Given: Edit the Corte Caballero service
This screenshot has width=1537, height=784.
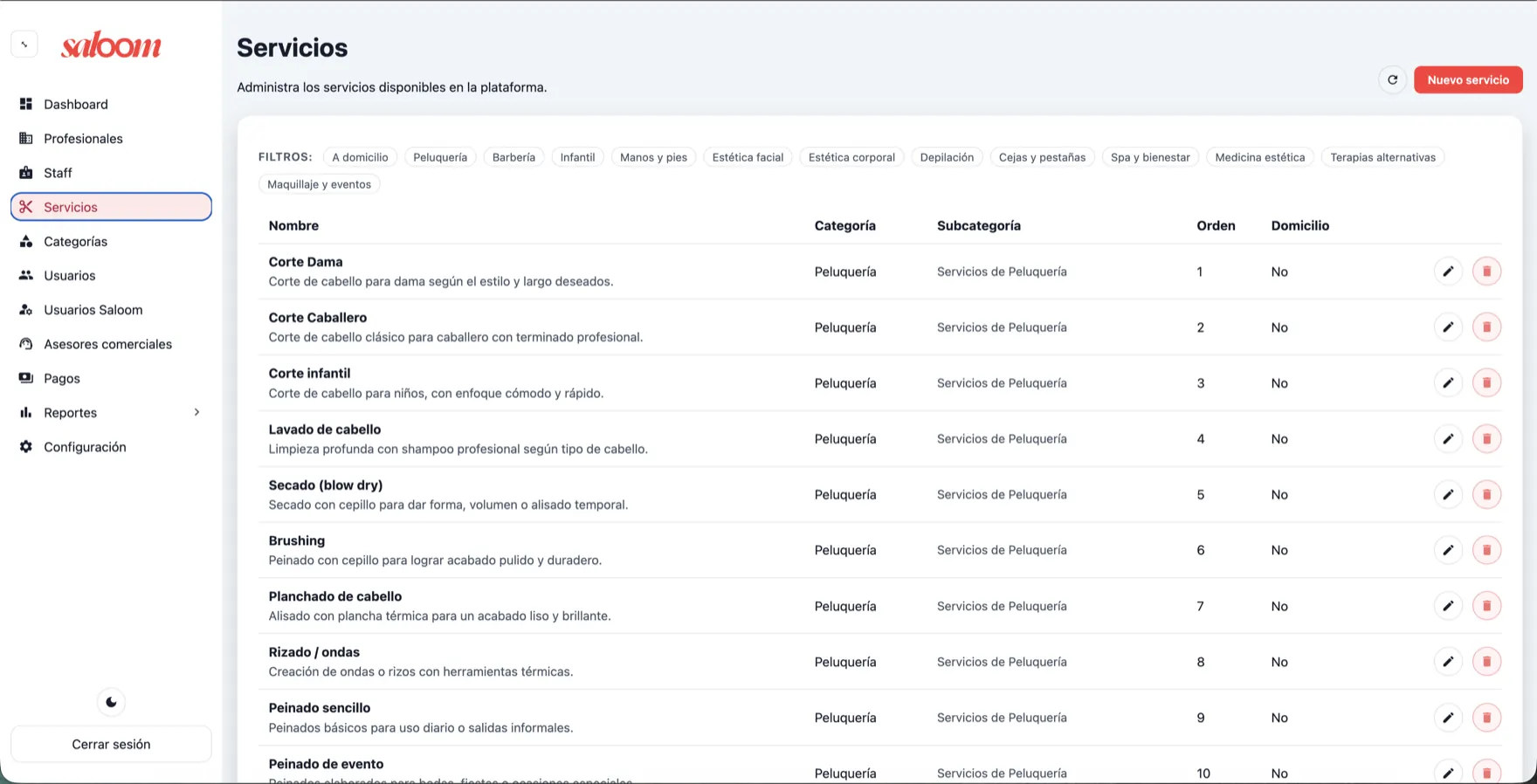Looking at the screenshot, I should 1448,327.
